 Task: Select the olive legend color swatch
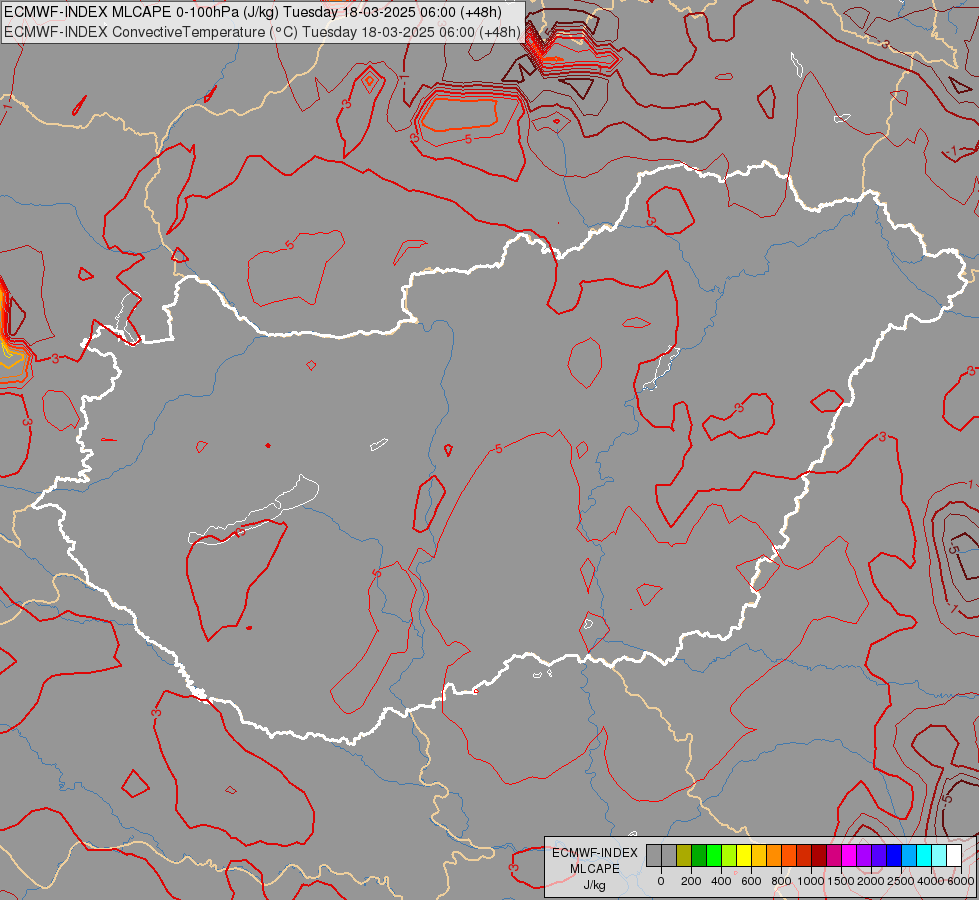click(x=684, y=856)
